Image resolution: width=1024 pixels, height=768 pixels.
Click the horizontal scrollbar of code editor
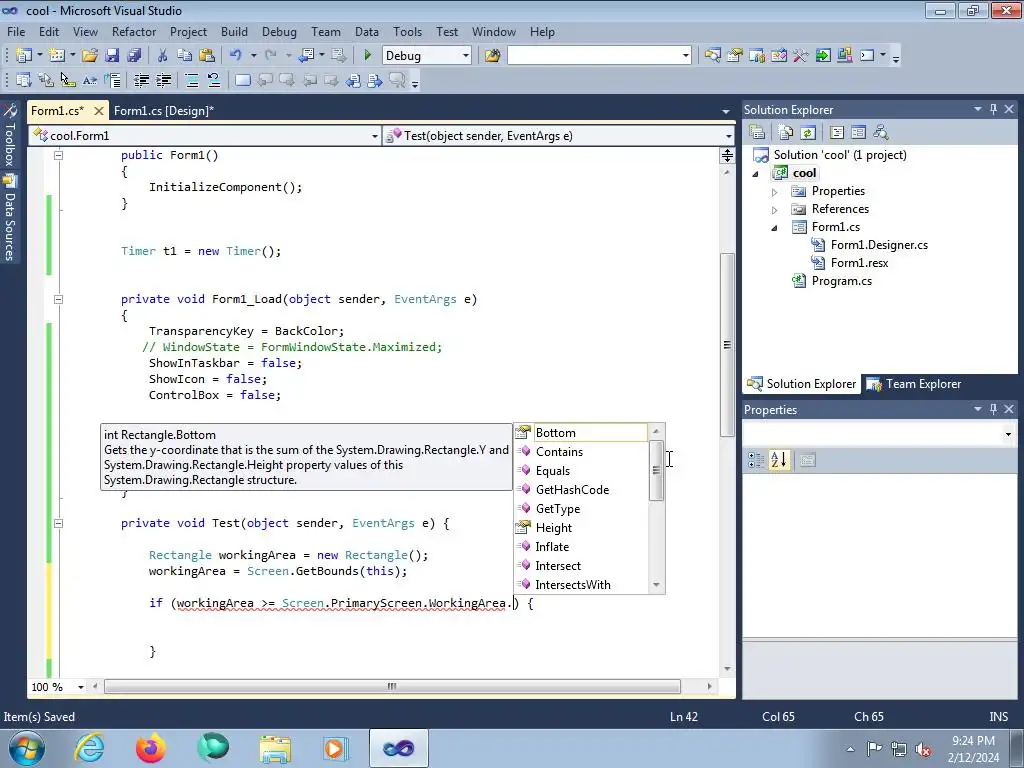pos(392,686)
